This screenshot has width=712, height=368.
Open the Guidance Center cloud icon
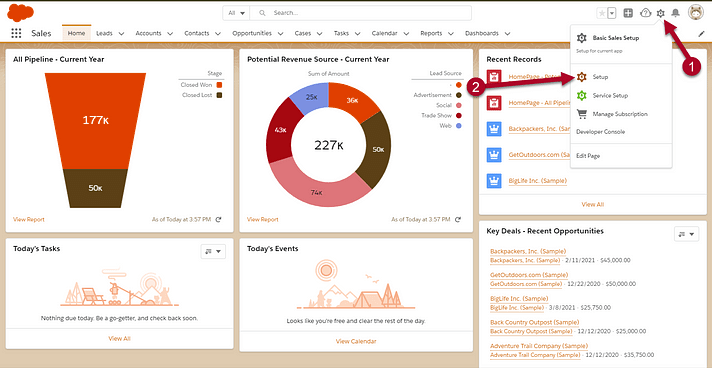click(x=645, y=13)
